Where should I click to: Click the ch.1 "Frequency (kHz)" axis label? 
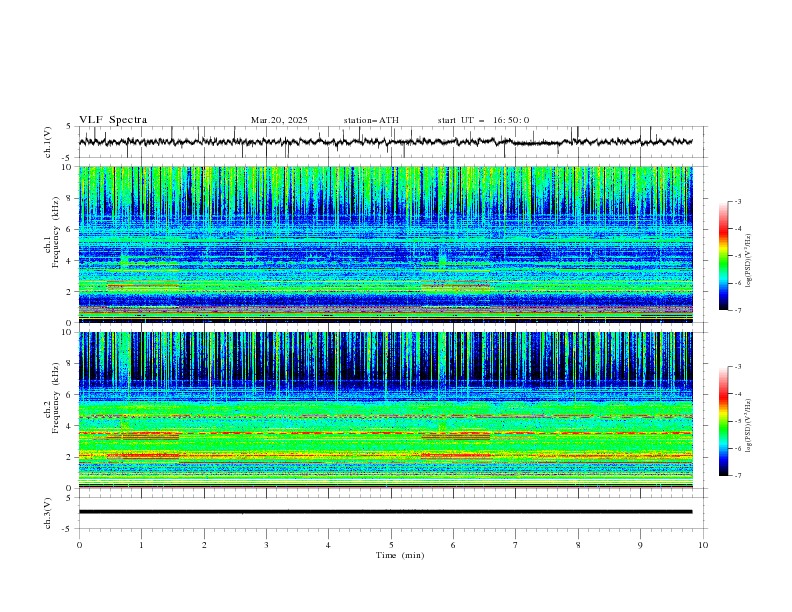[55, 233]
